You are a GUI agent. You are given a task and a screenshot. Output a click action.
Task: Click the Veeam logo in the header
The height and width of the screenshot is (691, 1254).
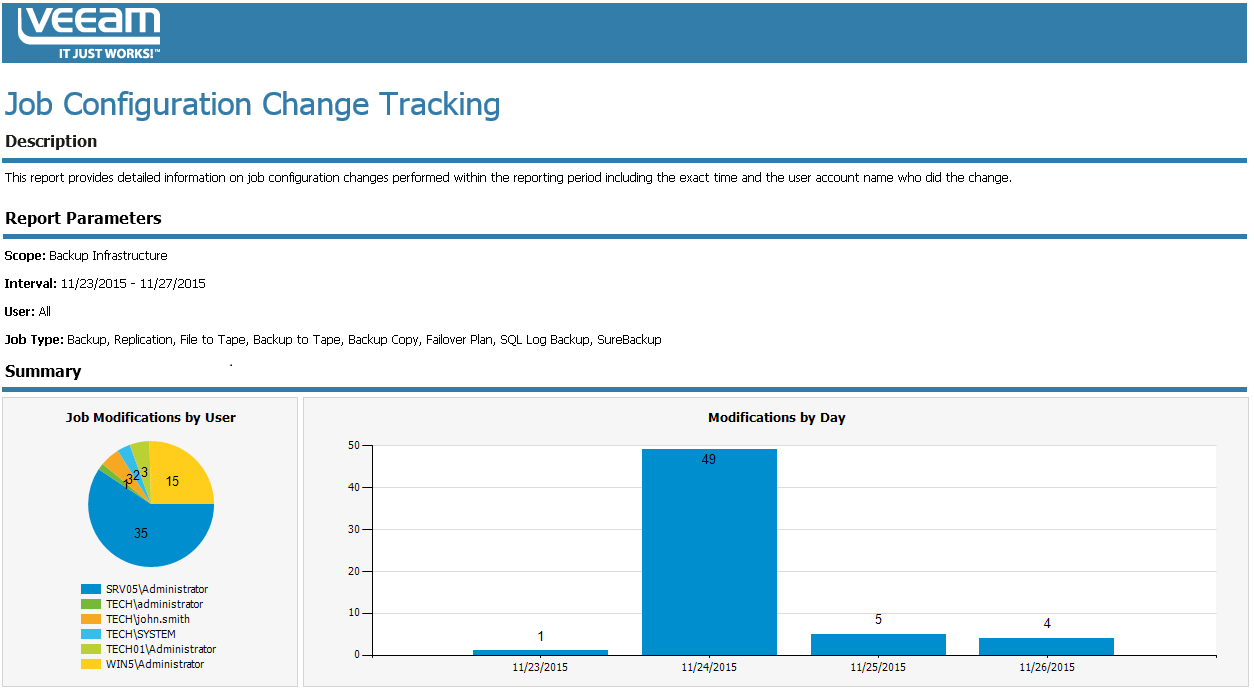(x=90, y=32)
